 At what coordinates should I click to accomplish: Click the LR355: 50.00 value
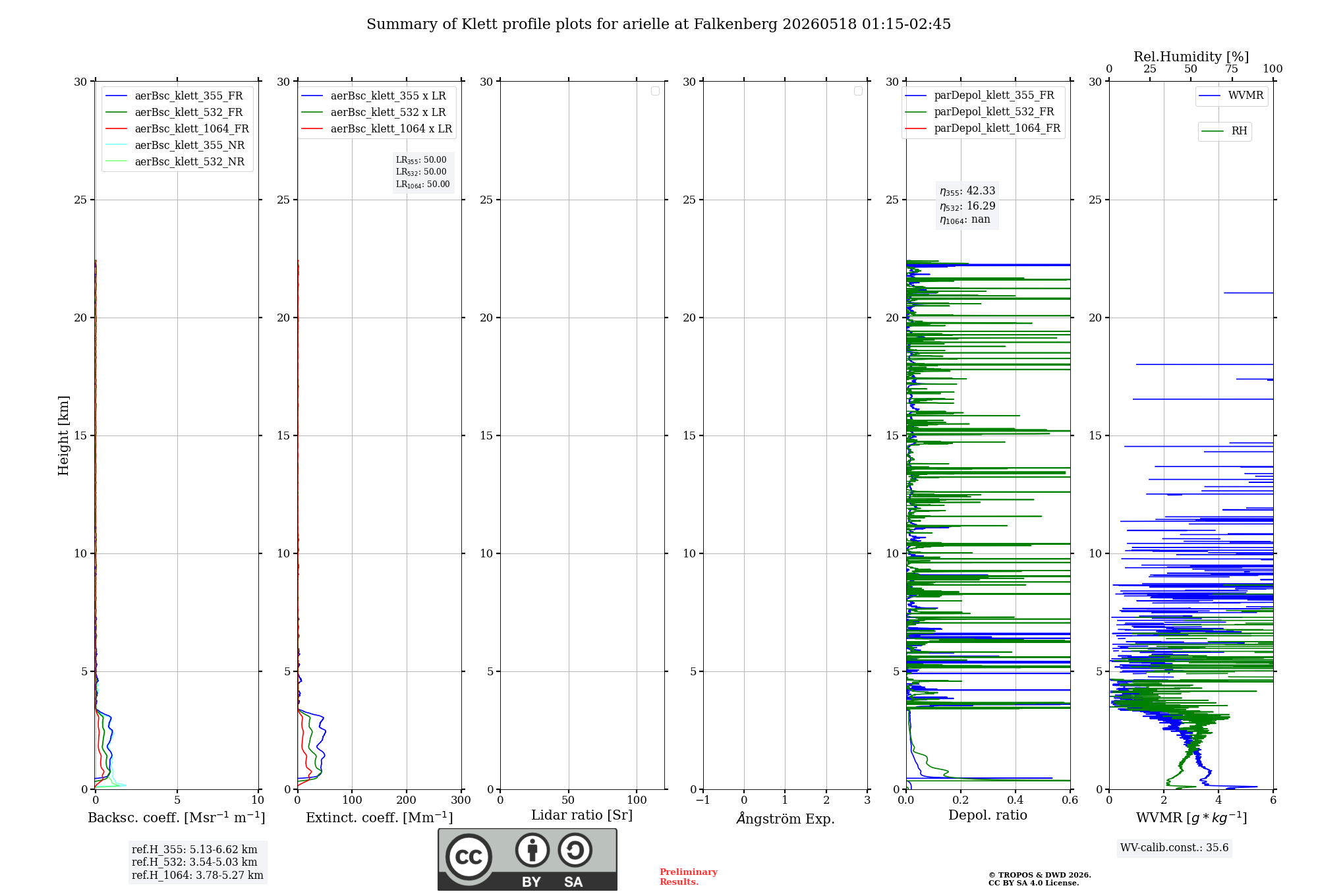pos(421,160)
